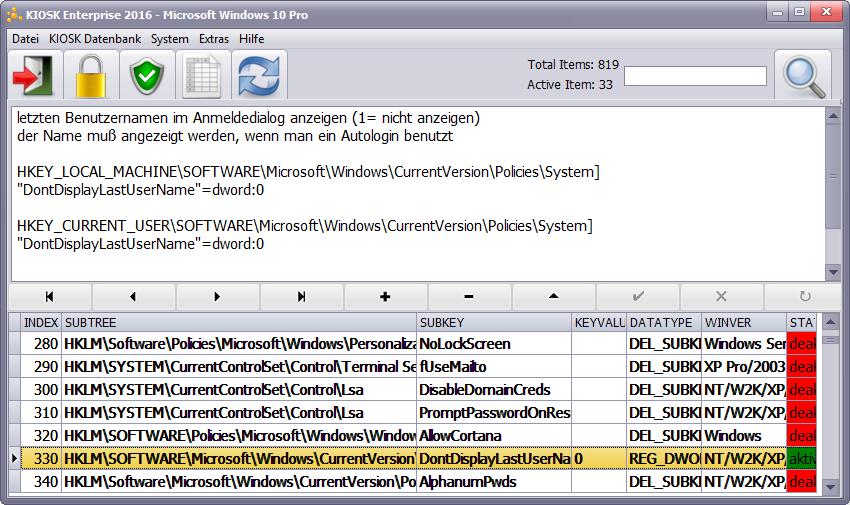Image resolution: width=850 pixels, height=505 pixels.
Task: Click the edit record up-triangle button
Action: 553,296
